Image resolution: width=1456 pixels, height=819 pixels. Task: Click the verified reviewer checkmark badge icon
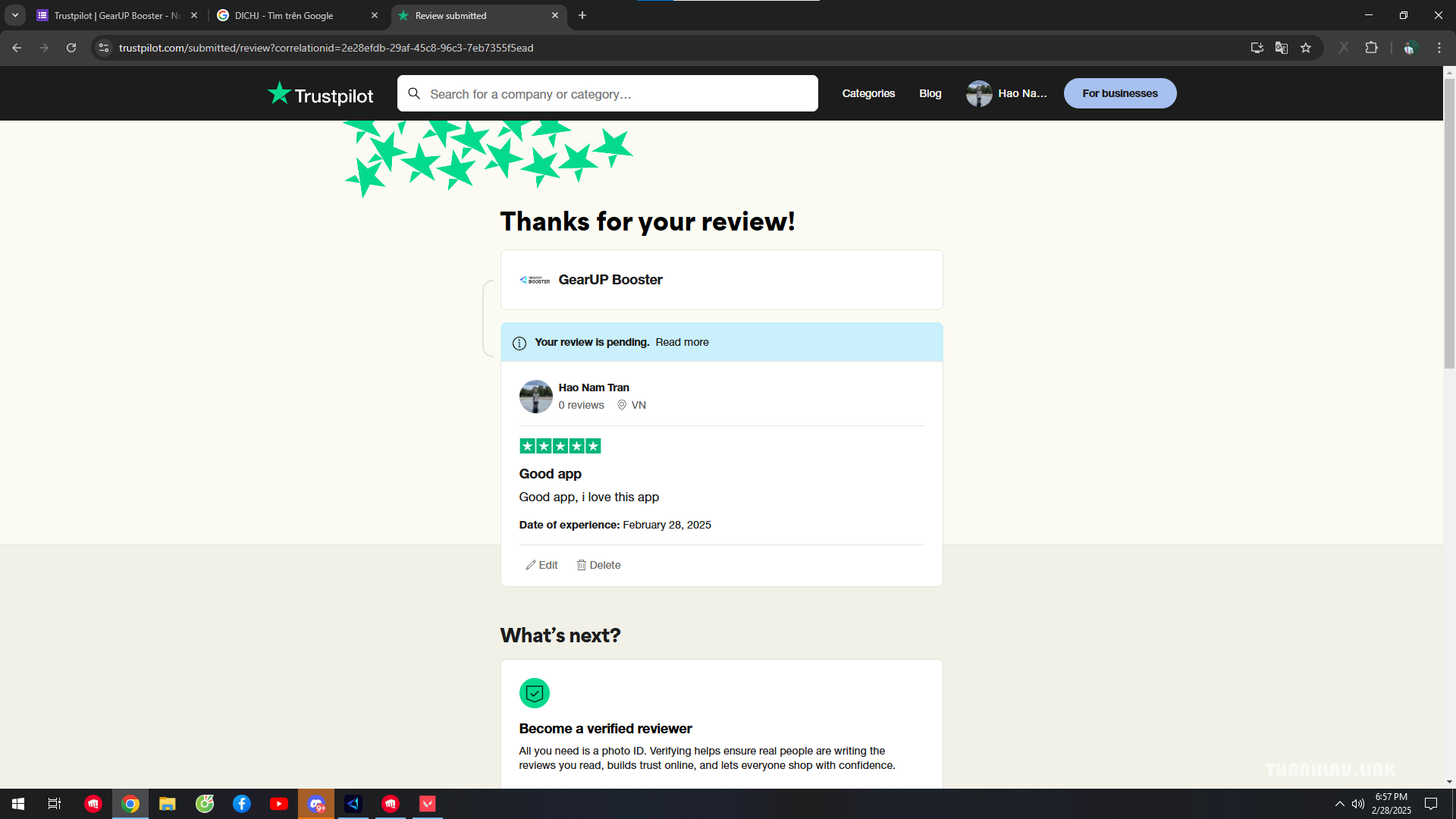pyautogui.click(x=535, y=693)
